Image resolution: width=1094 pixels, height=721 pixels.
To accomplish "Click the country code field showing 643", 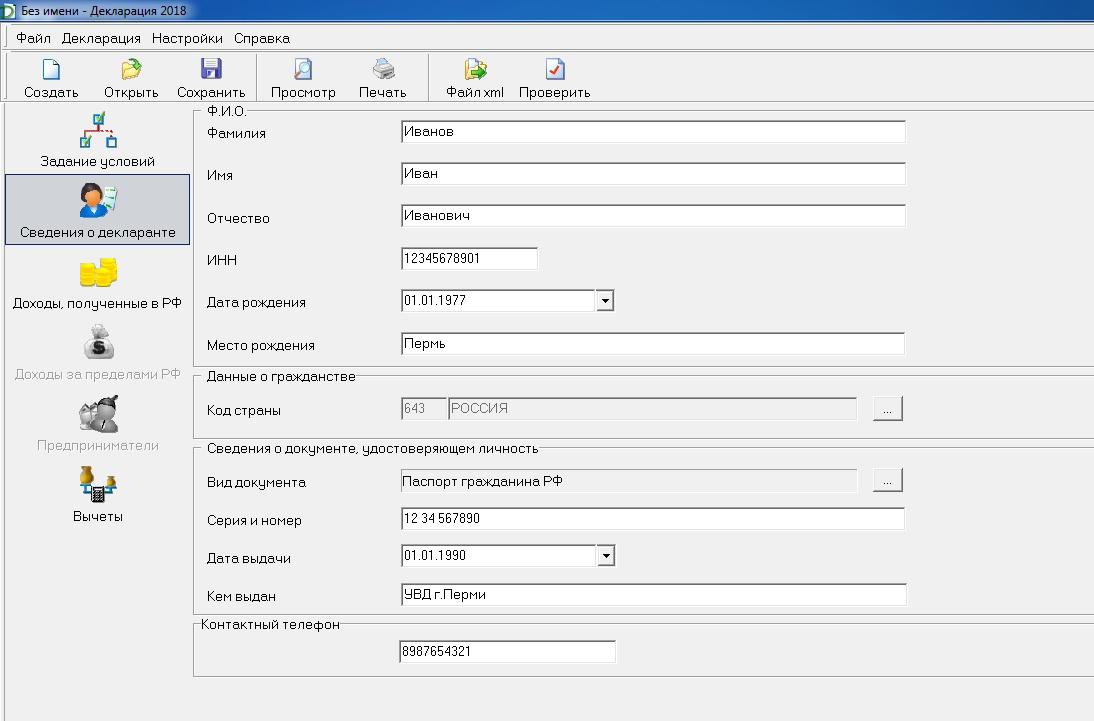I will click(x=424, y=409).
